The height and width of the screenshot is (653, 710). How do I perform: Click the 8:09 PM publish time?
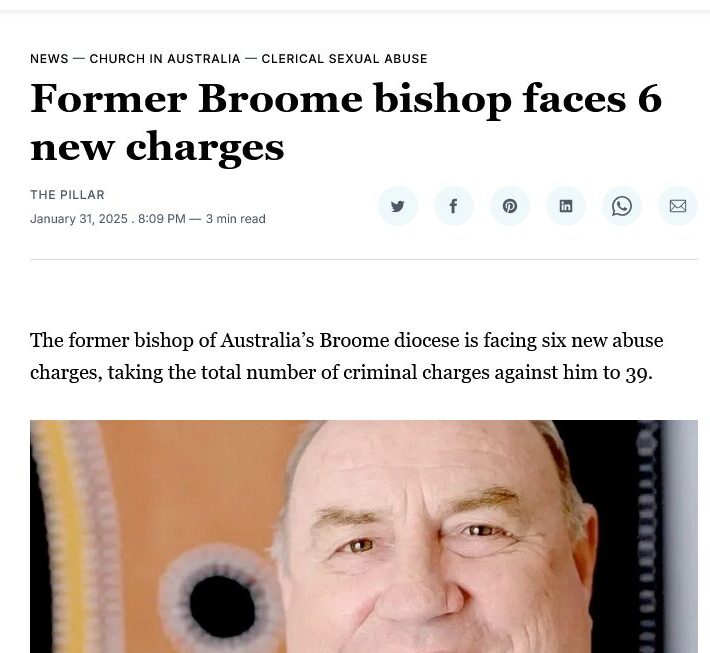click(x=162, y=219)
